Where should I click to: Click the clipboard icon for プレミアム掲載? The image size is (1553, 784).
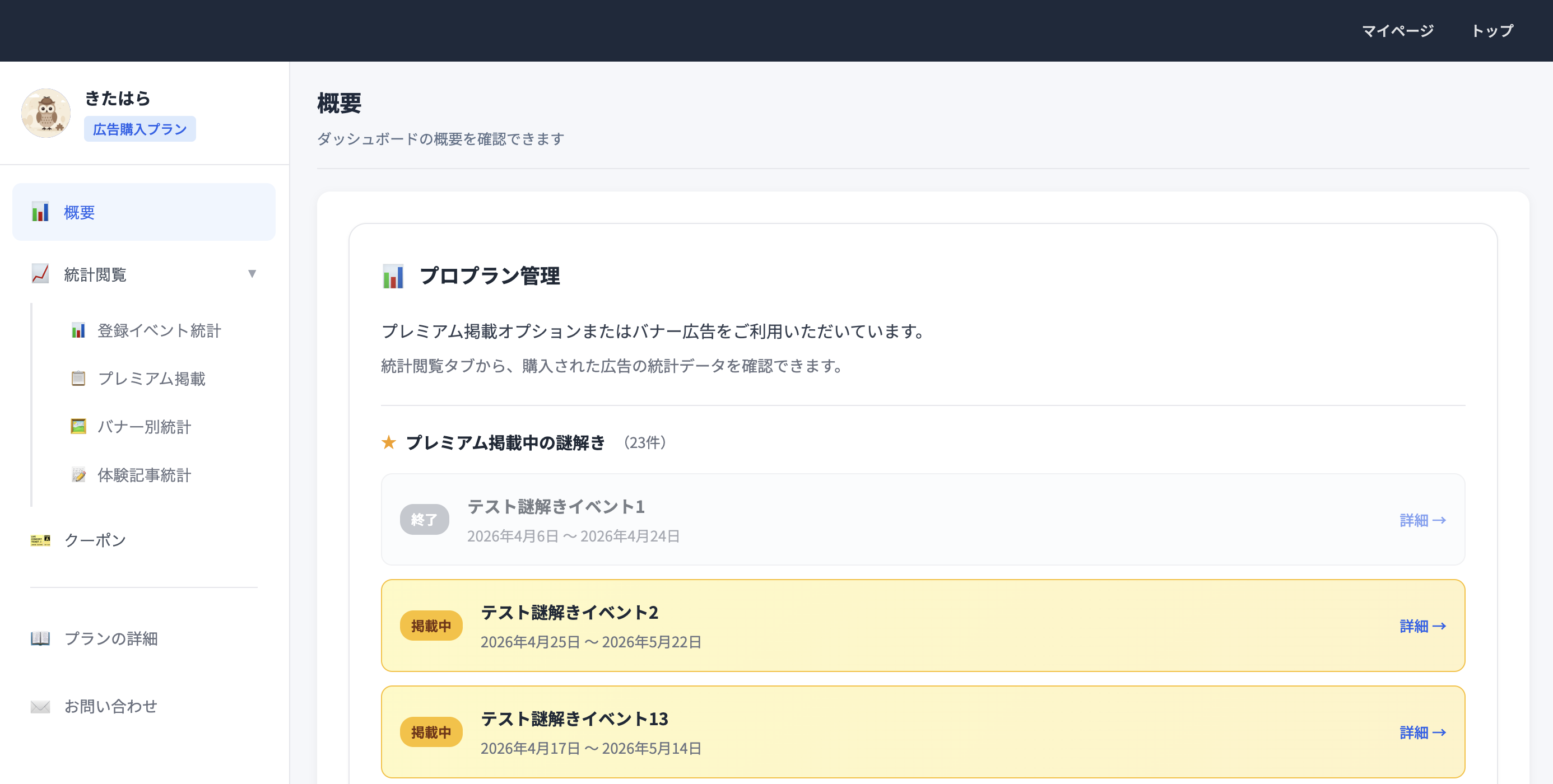(x=78, y=379)
